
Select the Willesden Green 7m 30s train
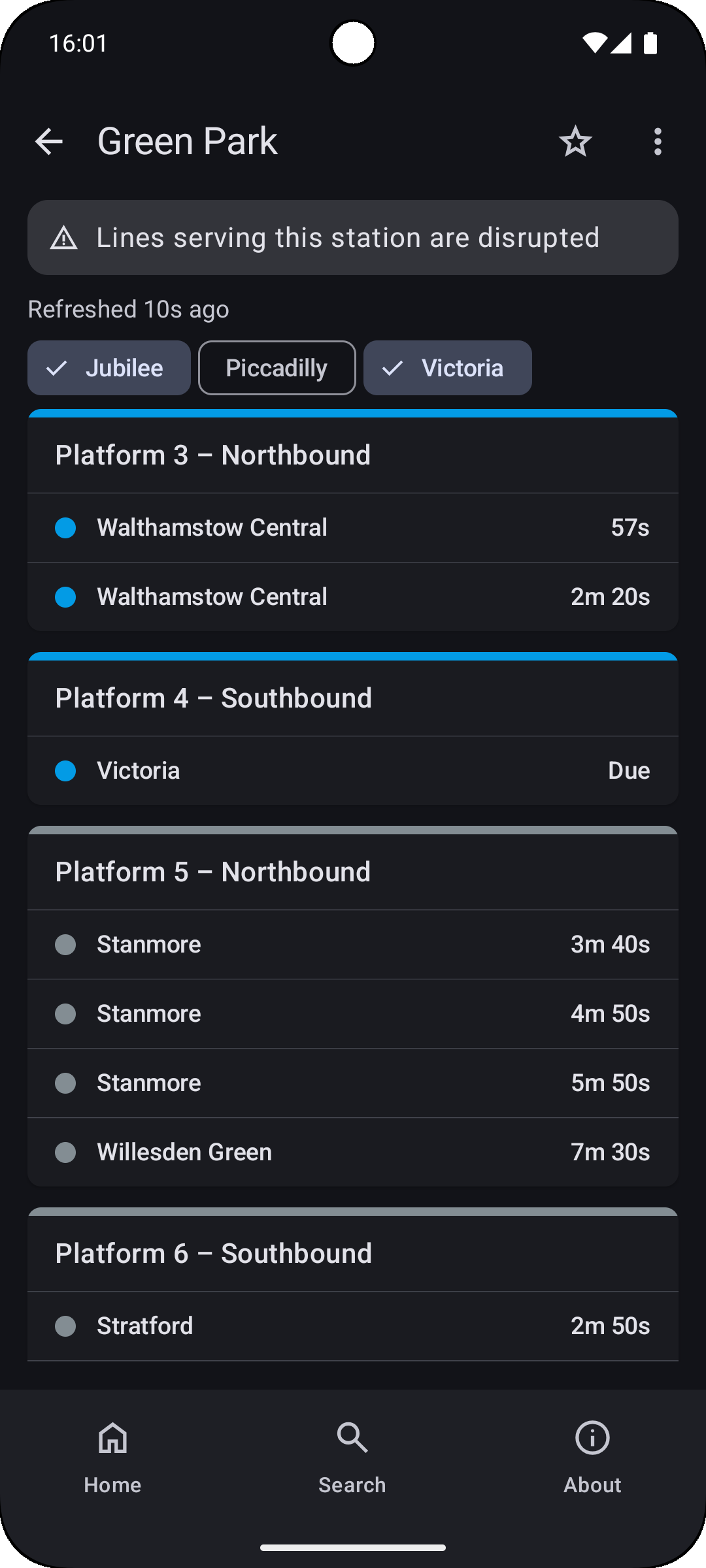click(353, 1152)
